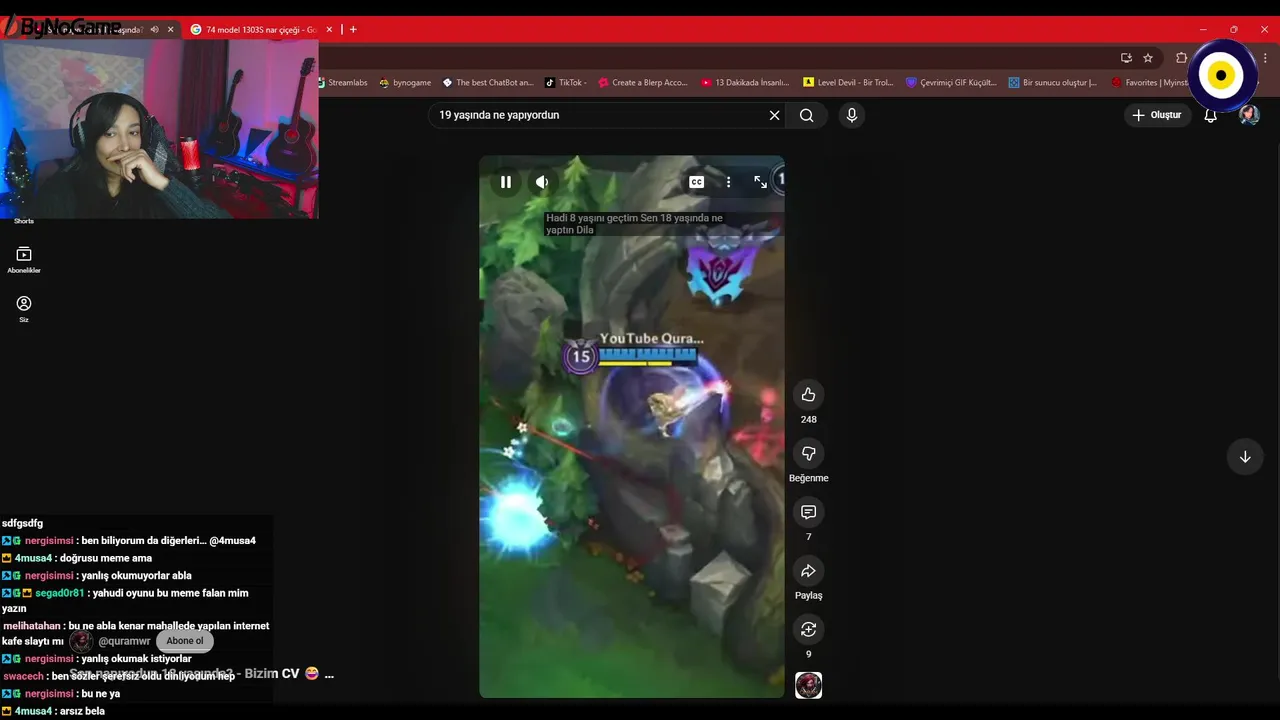Viewport: 1280px width, 720px height.
Task: Mute audio on the first tab
Action: click(154, 30)
